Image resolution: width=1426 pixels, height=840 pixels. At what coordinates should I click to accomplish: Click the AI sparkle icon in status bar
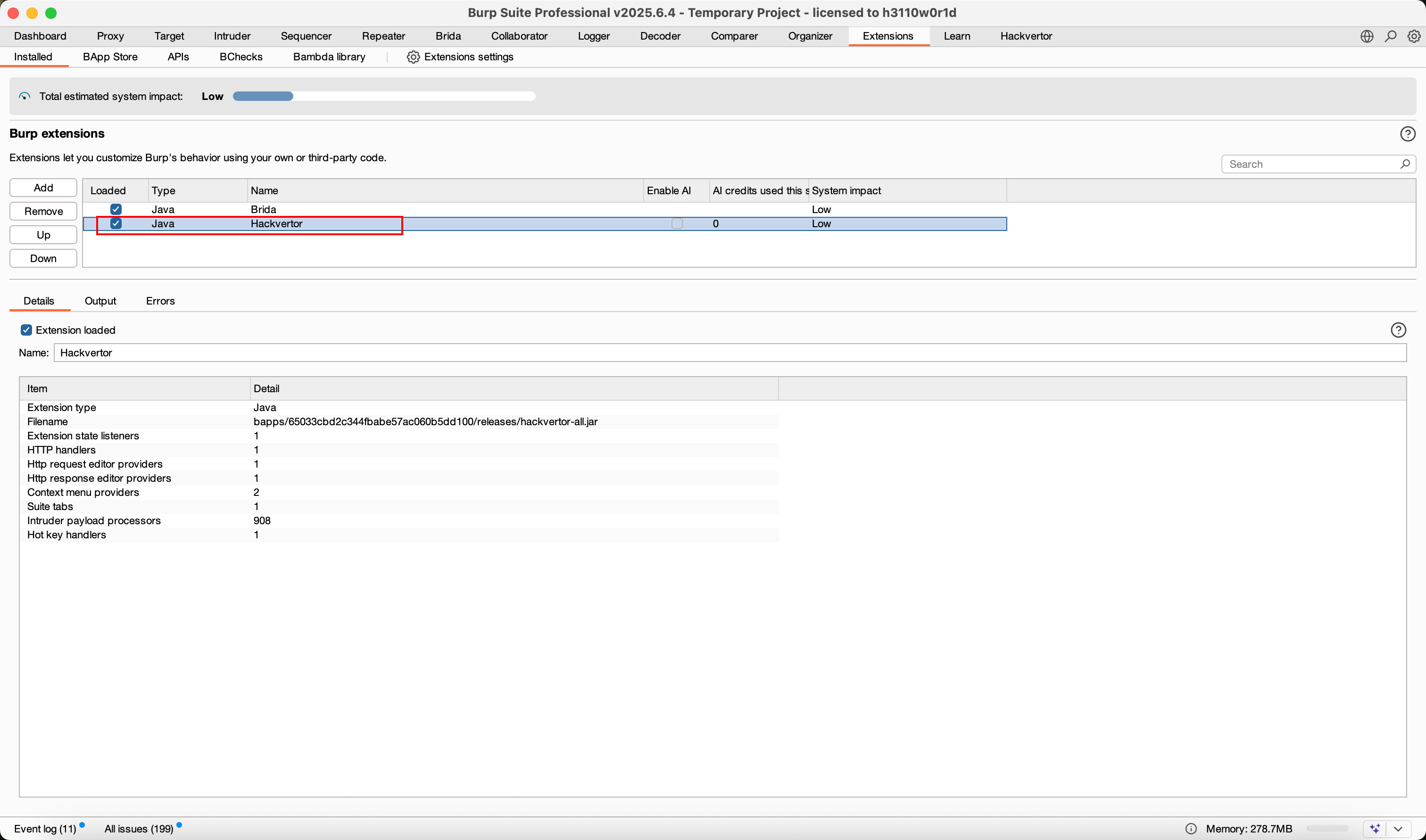(1375, 829)
